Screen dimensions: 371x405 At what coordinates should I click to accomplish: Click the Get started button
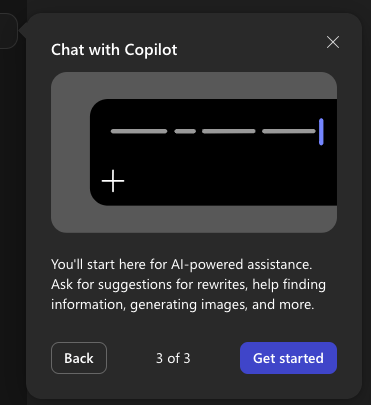click(x=288, y=358)
